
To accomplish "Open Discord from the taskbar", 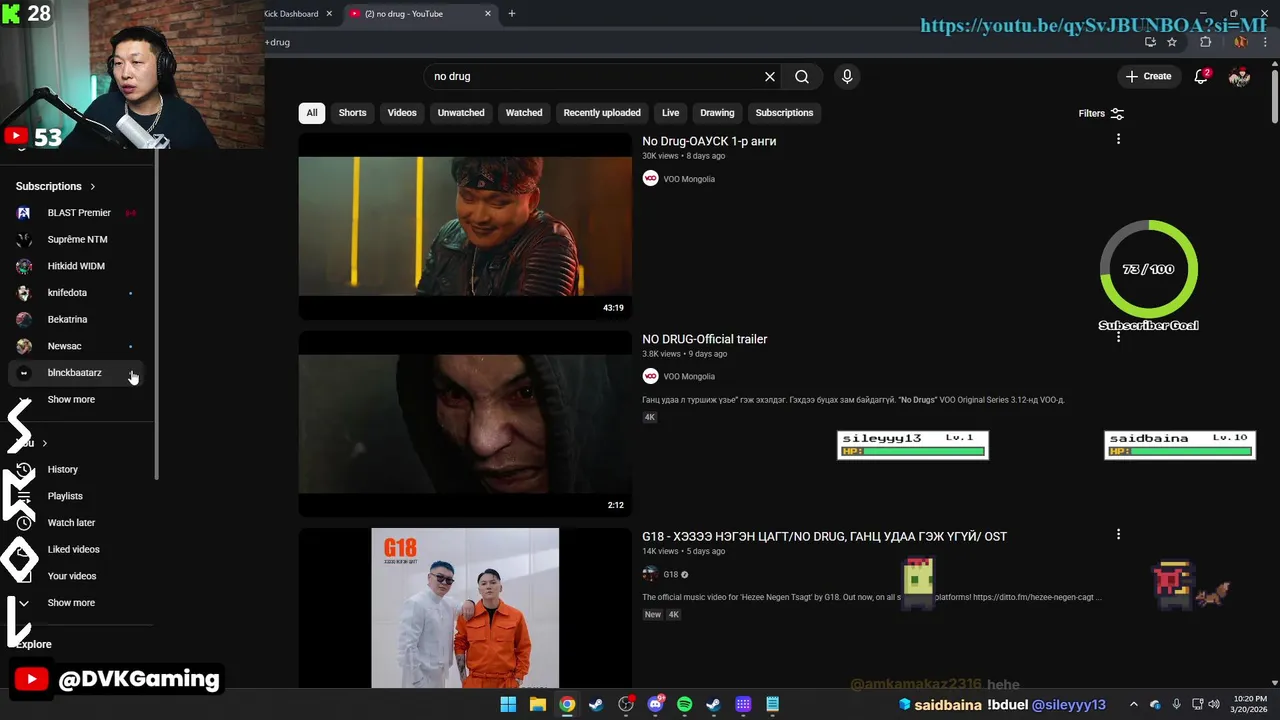I will (655, 704).
